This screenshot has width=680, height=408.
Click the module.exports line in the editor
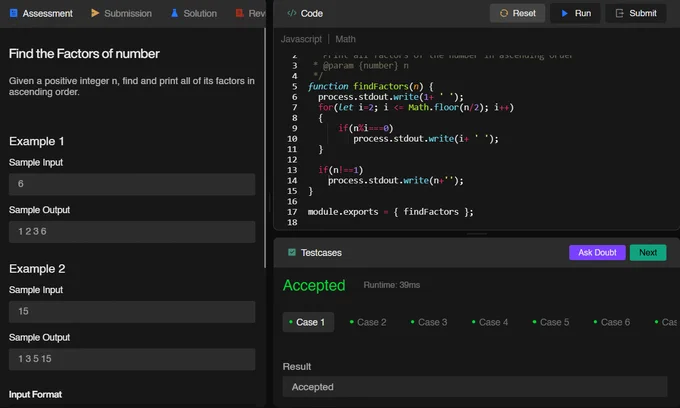pyautogui.click(x=390, y=212)
